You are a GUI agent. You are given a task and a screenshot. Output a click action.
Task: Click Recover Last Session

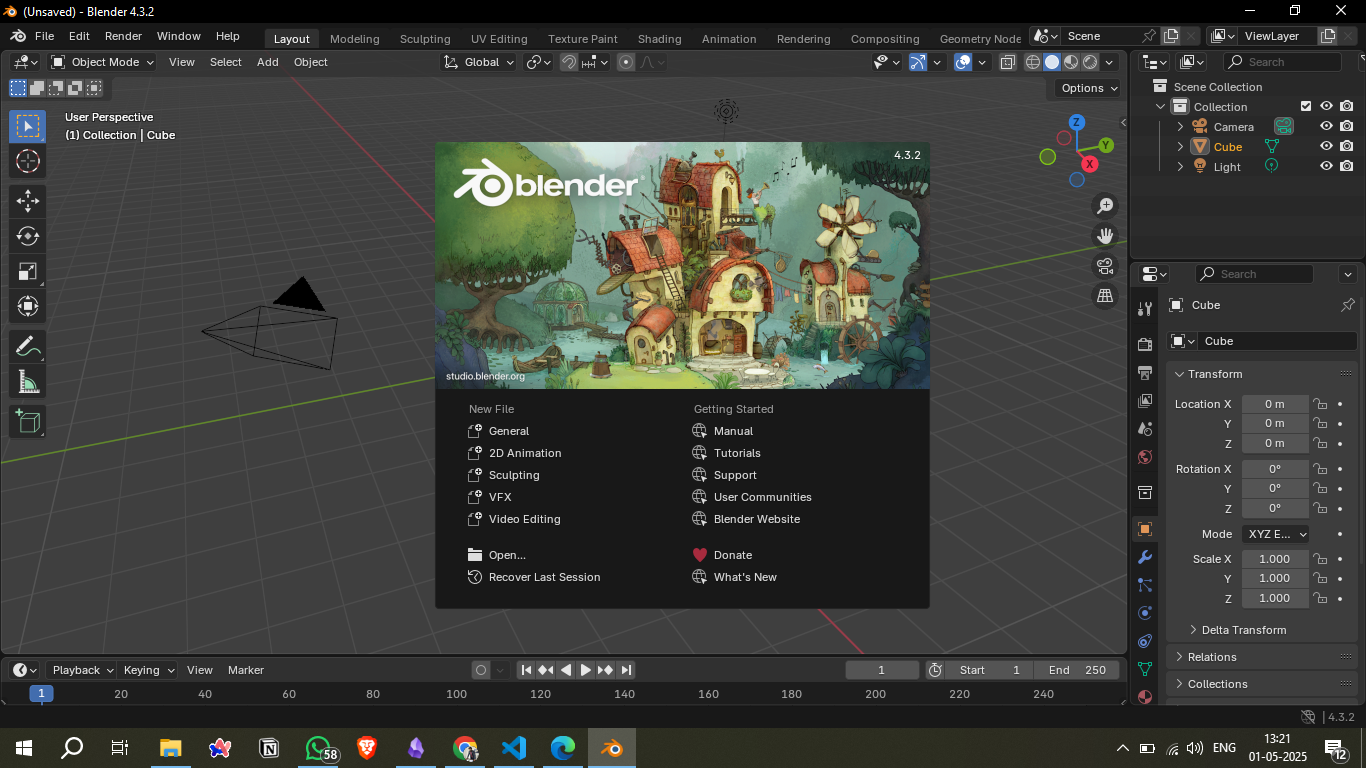534,577
